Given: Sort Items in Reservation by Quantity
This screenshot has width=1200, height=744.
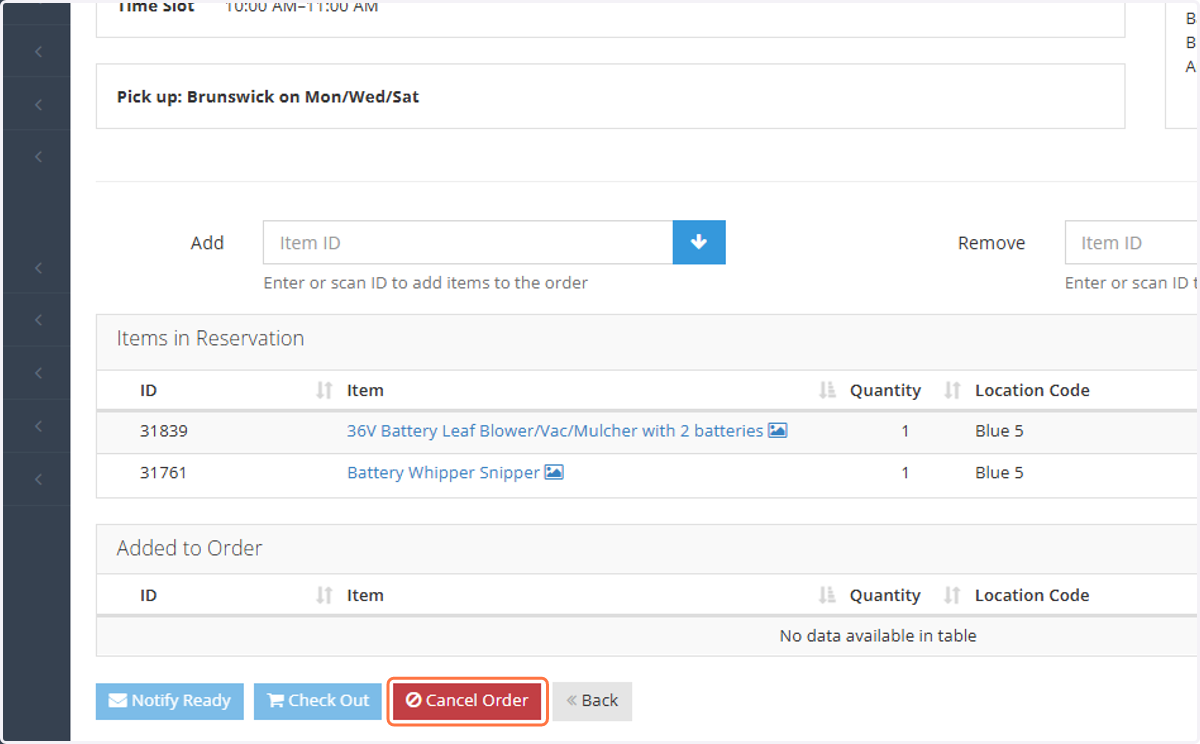Looking at the screenshot, I should click(952, 390).
